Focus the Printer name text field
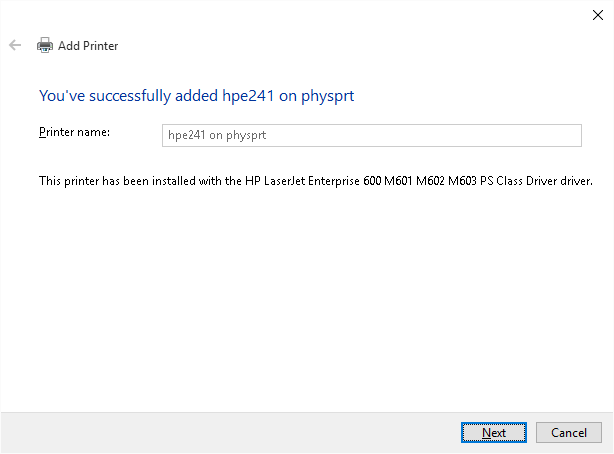Viewport: 614px width, 454px height. point(371,135)
